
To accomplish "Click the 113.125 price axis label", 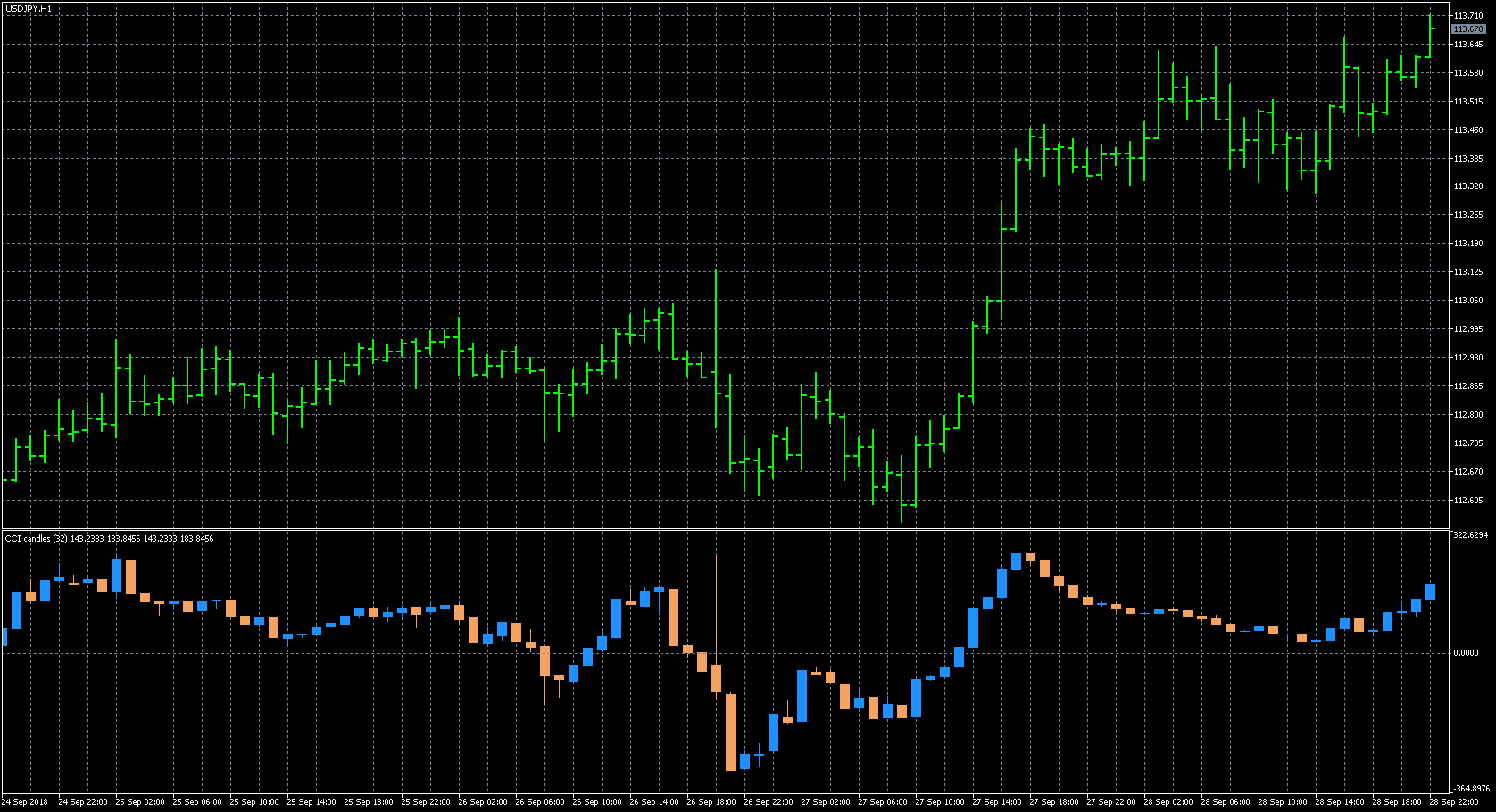I will point(1468,272).
